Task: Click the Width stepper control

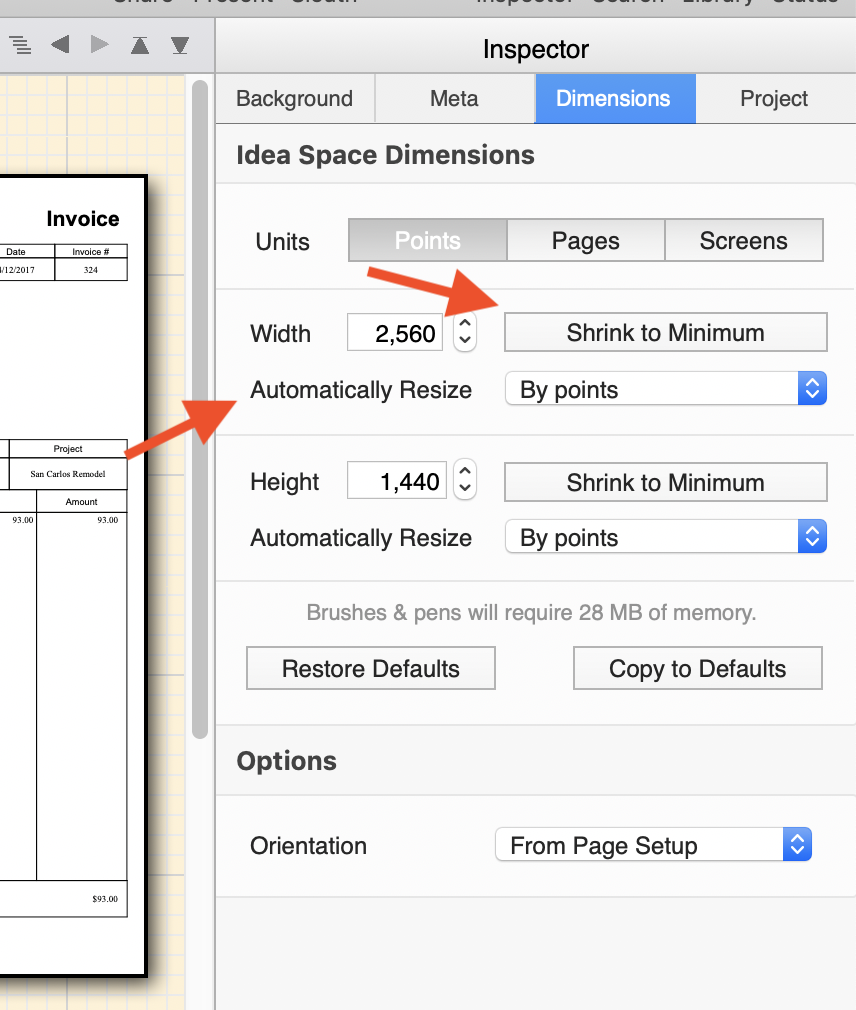Action: 464,333
